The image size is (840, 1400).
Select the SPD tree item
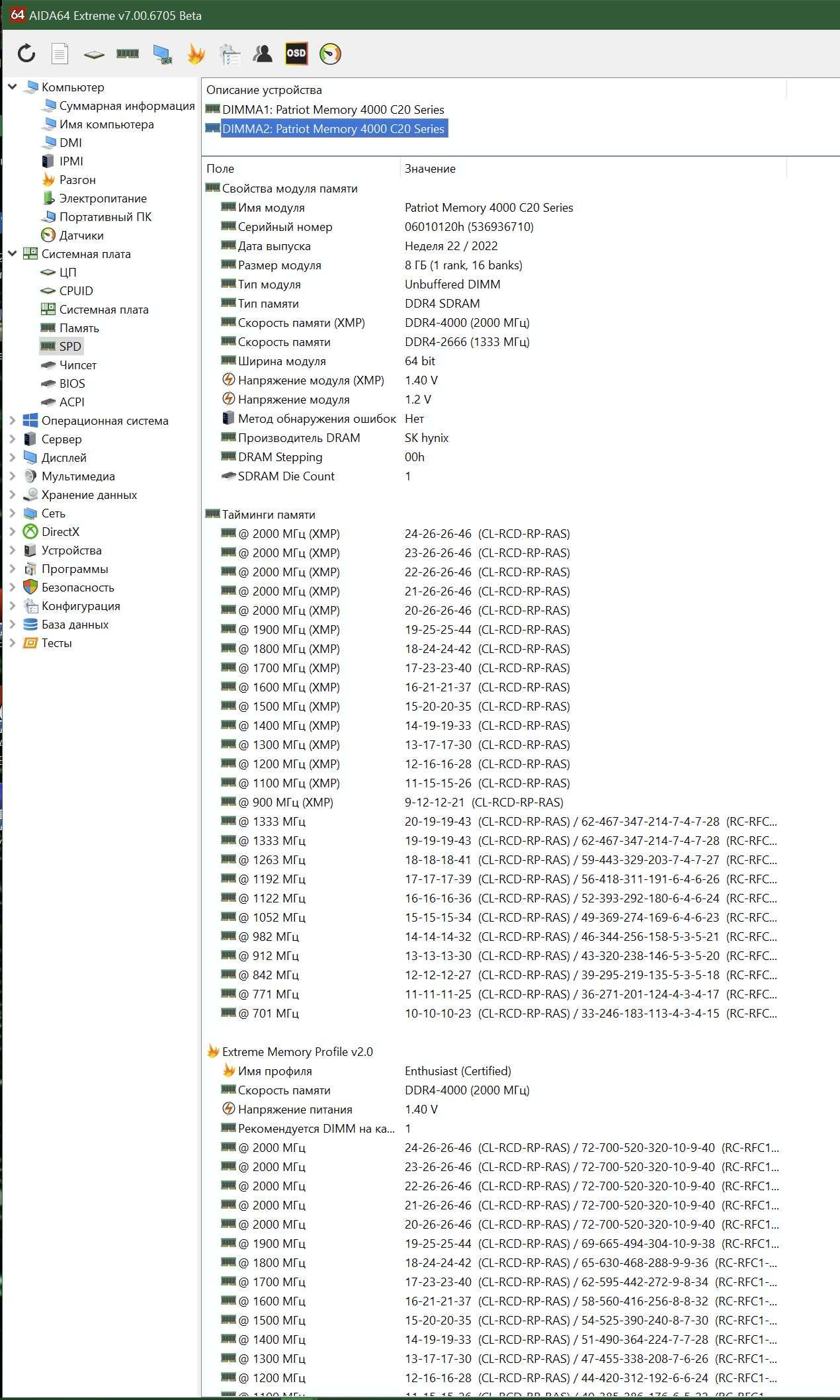click(70, 347)
